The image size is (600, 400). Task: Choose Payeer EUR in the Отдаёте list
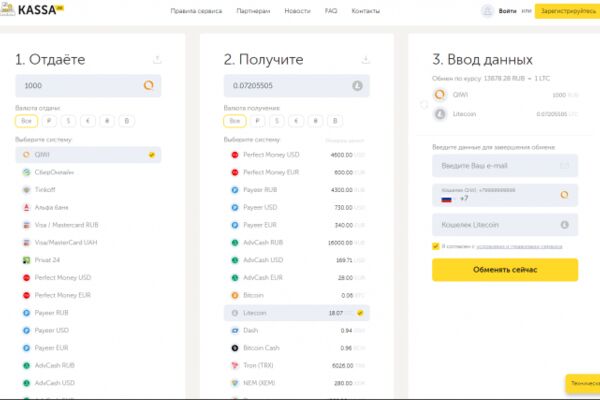click(88, 348)
